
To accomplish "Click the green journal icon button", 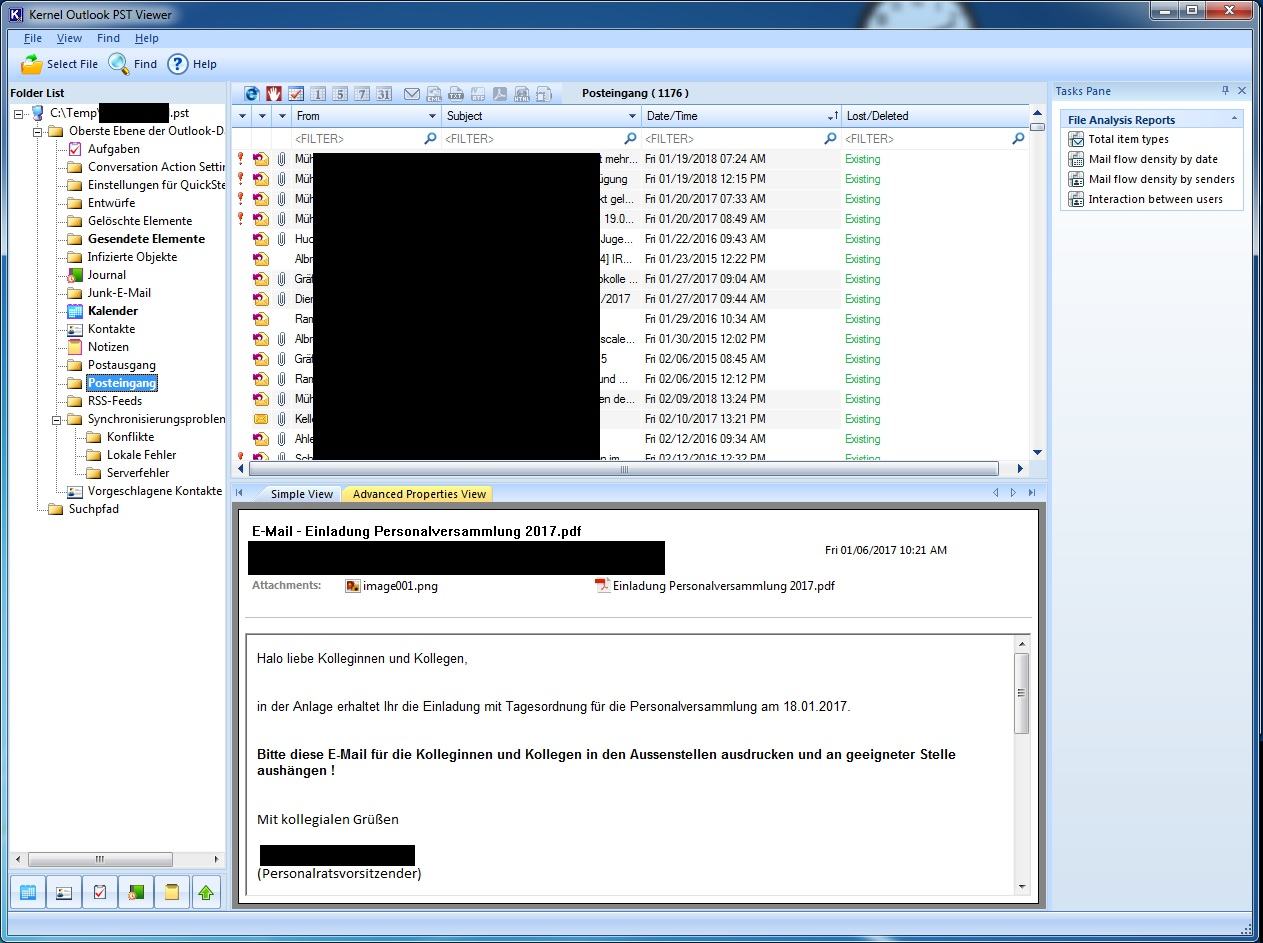I will click(x=136, y=892).
